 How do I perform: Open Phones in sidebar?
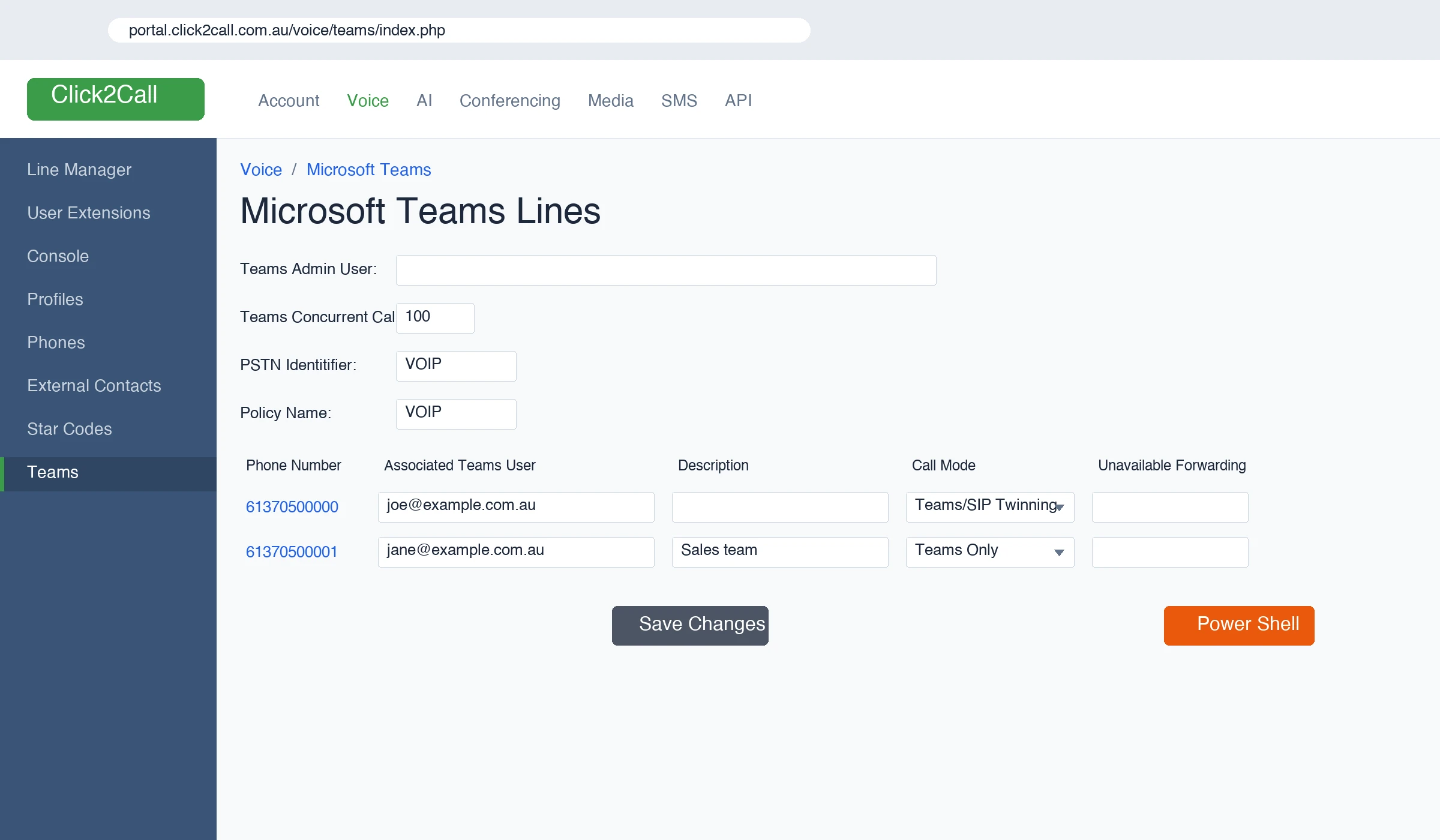(108, 343)
